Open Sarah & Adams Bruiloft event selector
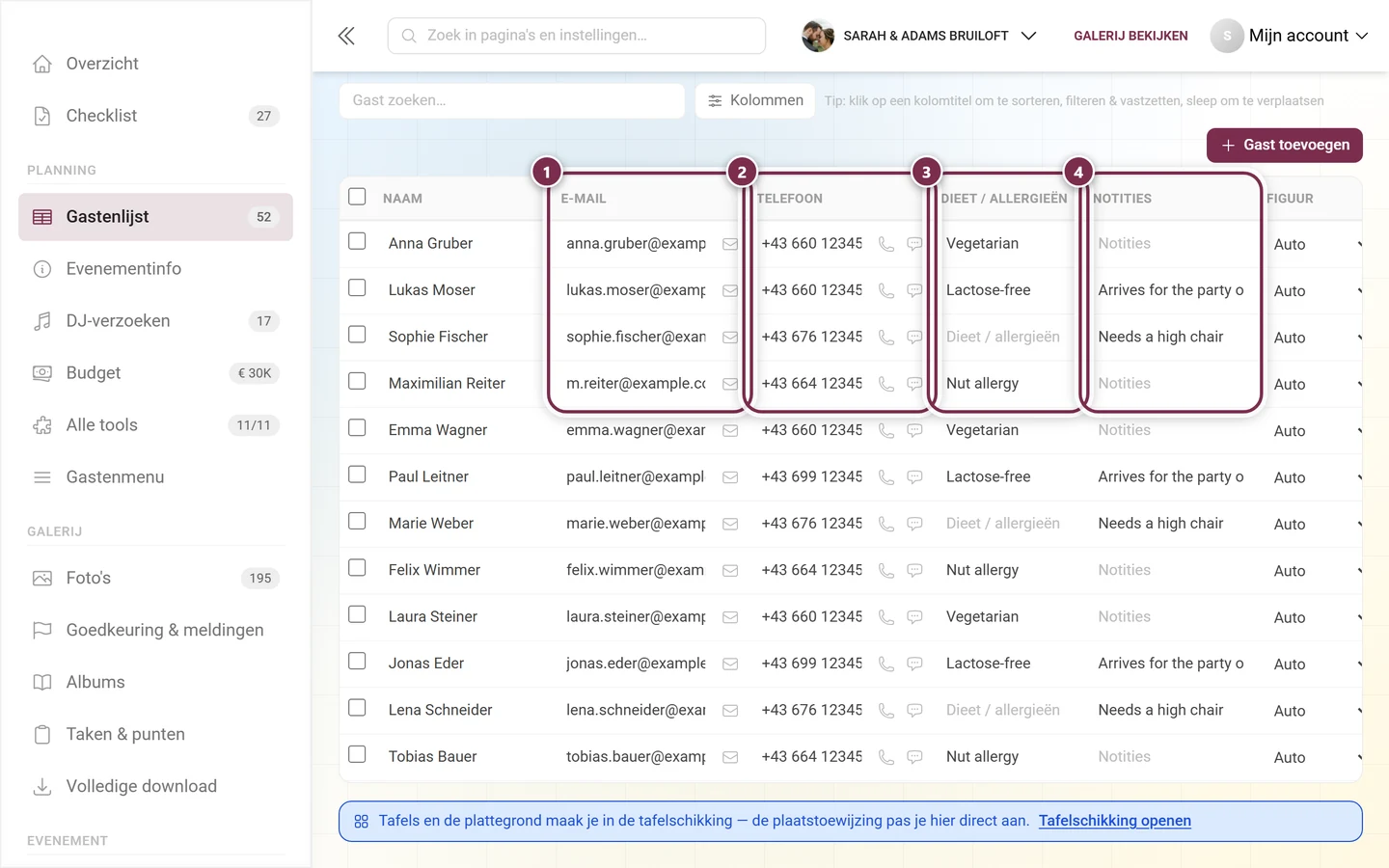1389x868 pixels. pyautogui.click(x=919, y=36)
